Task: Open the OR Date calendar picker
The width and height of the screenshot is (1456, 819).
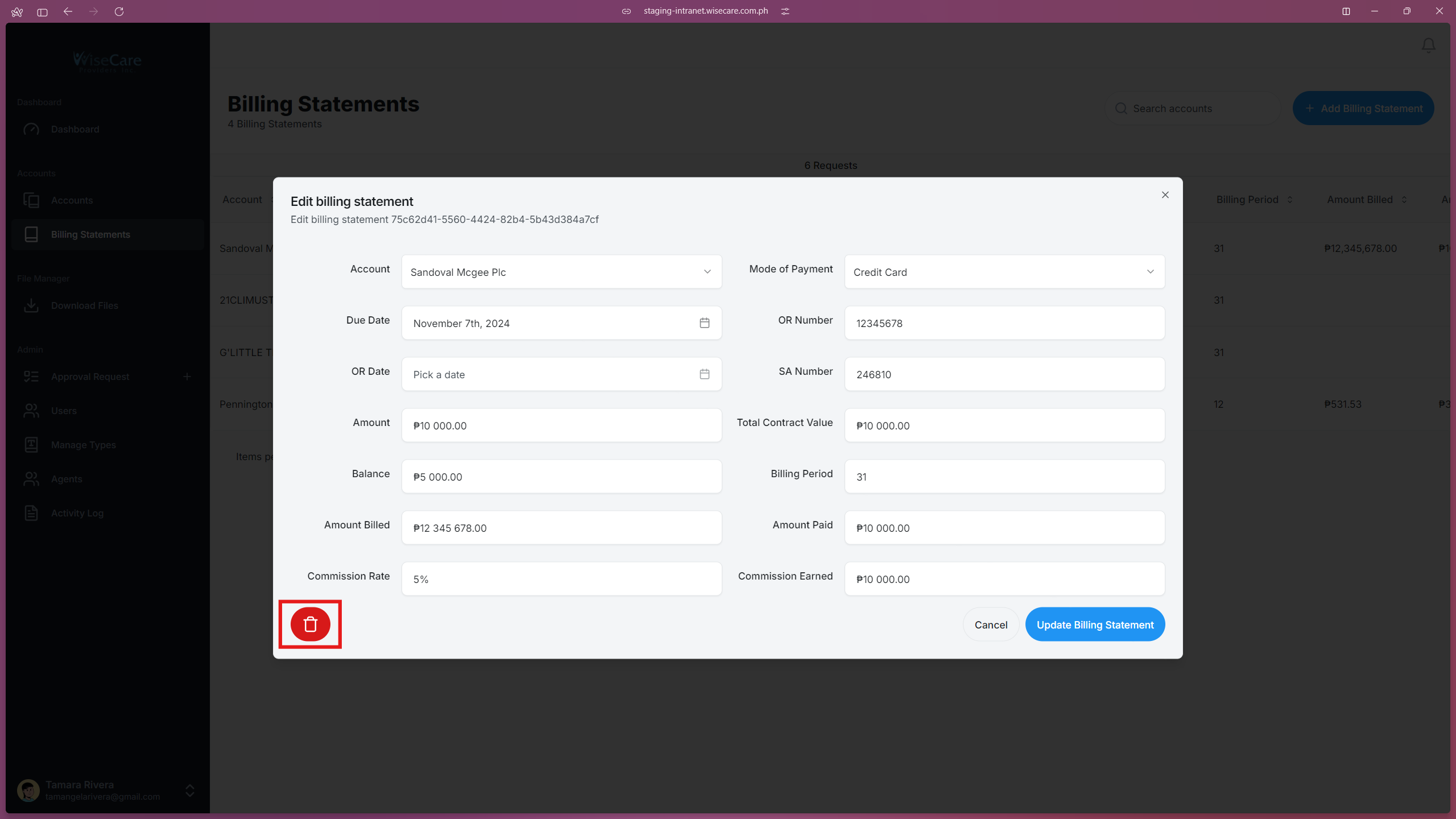Action: [704, 374]
